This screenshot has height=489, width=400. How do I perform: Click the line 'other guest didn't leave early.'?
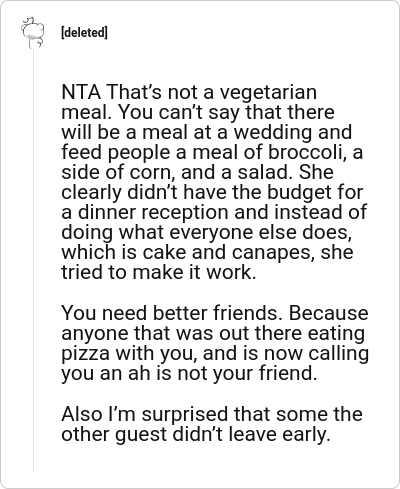tap(196, 435)
